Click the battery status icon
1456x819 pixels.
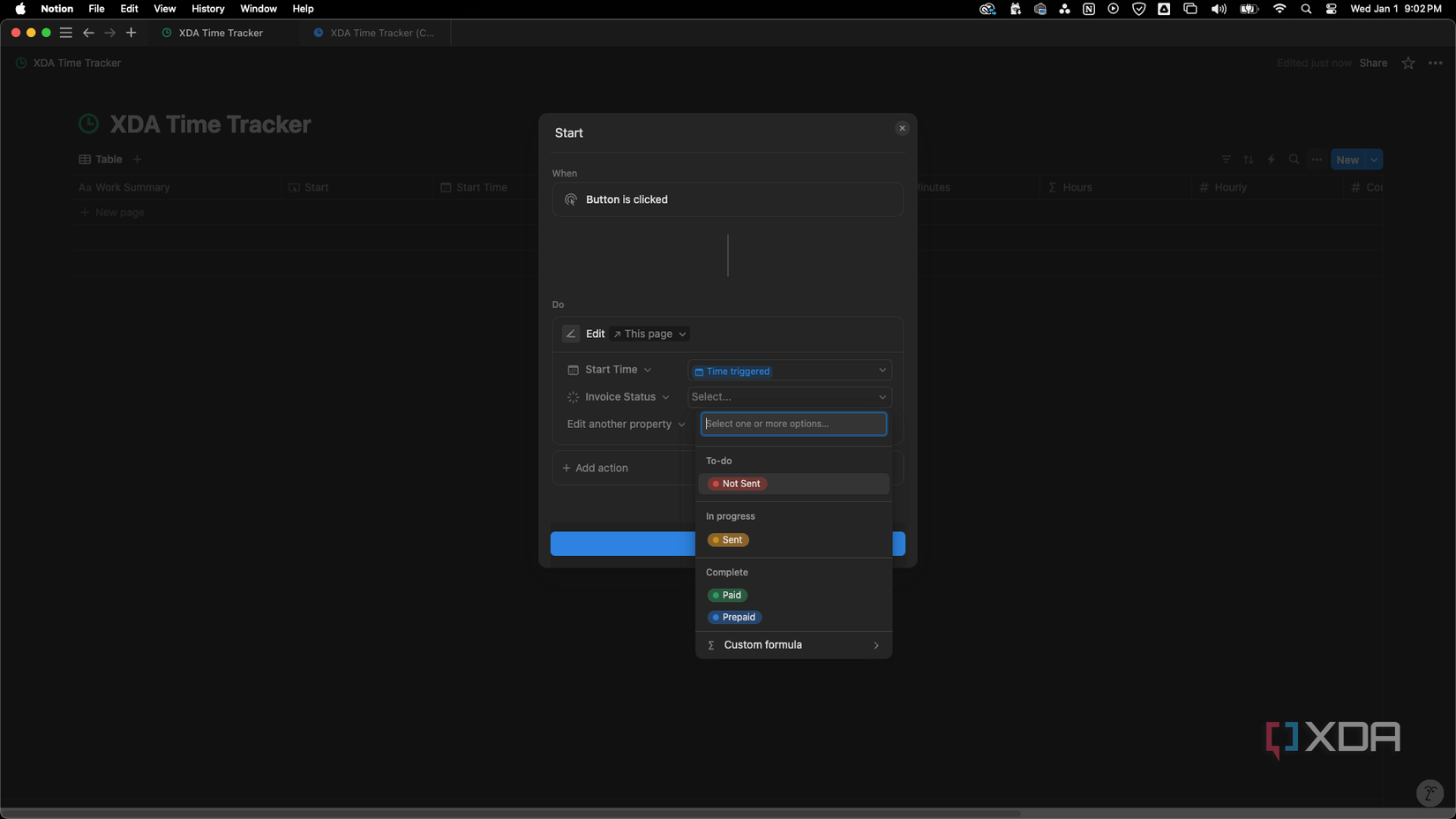click(x=1249, y=9)
